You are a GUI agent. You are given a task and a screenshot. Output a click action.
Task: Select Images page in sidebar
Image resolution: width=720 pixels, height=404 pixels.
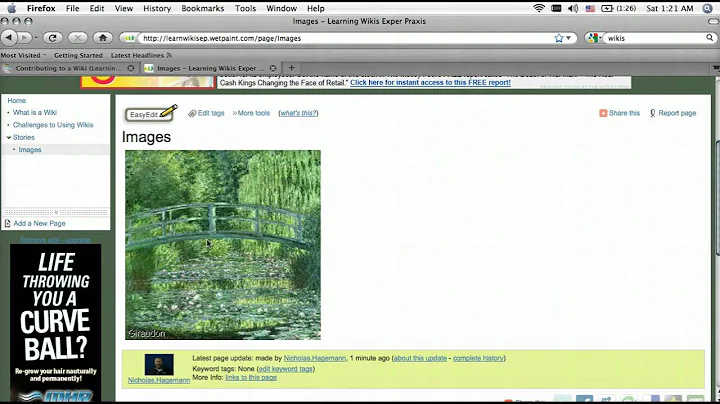point(30,150)
